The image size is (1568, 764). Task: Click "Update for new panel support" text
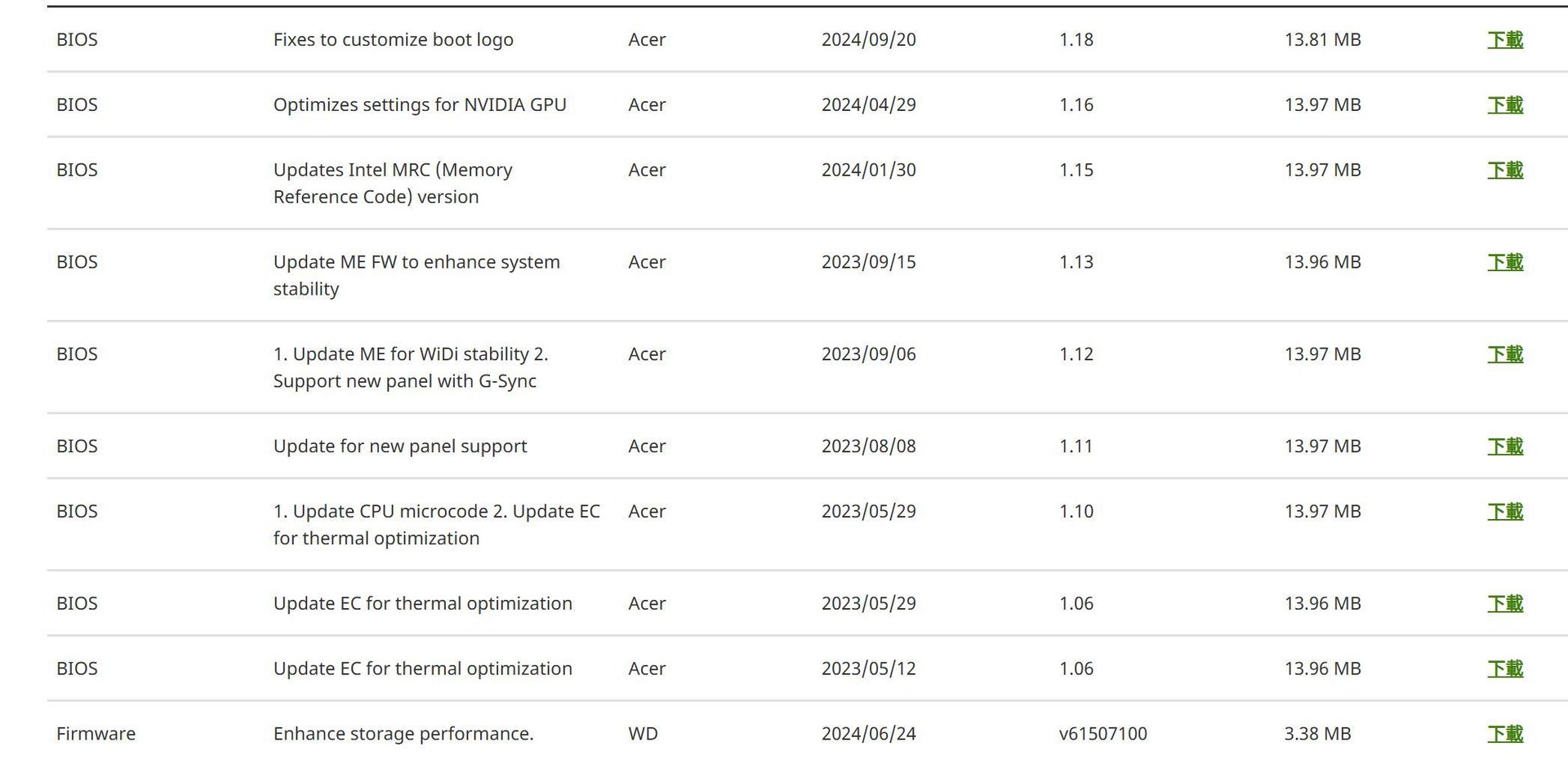399,446
